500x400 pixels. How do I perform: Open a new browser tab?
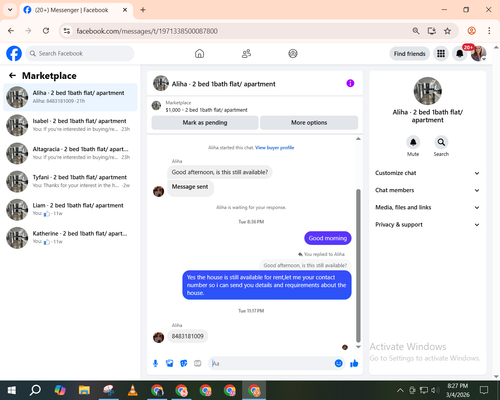point(143,10)
